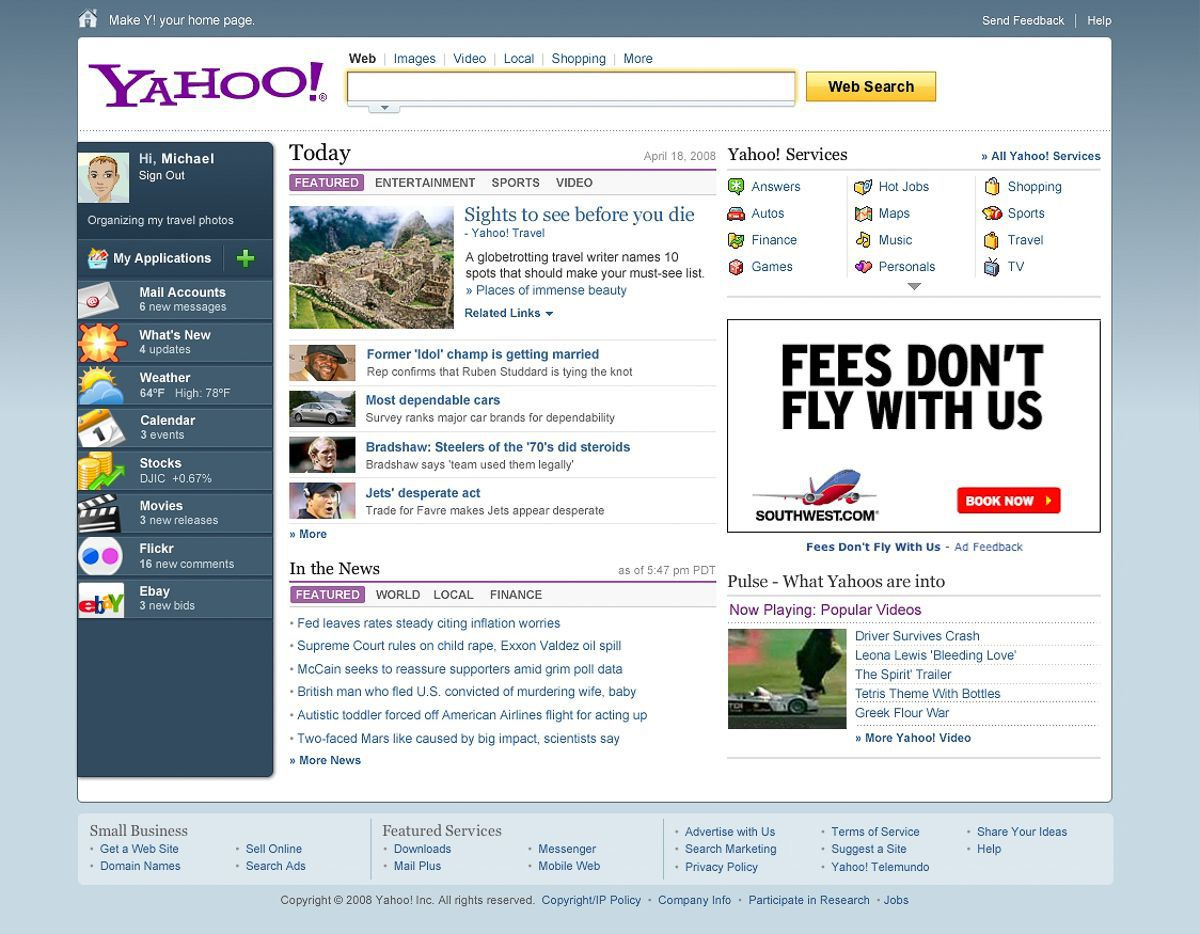1200x934 pixels.
Task: Select the Video search tab
Action: click(469, 59)
